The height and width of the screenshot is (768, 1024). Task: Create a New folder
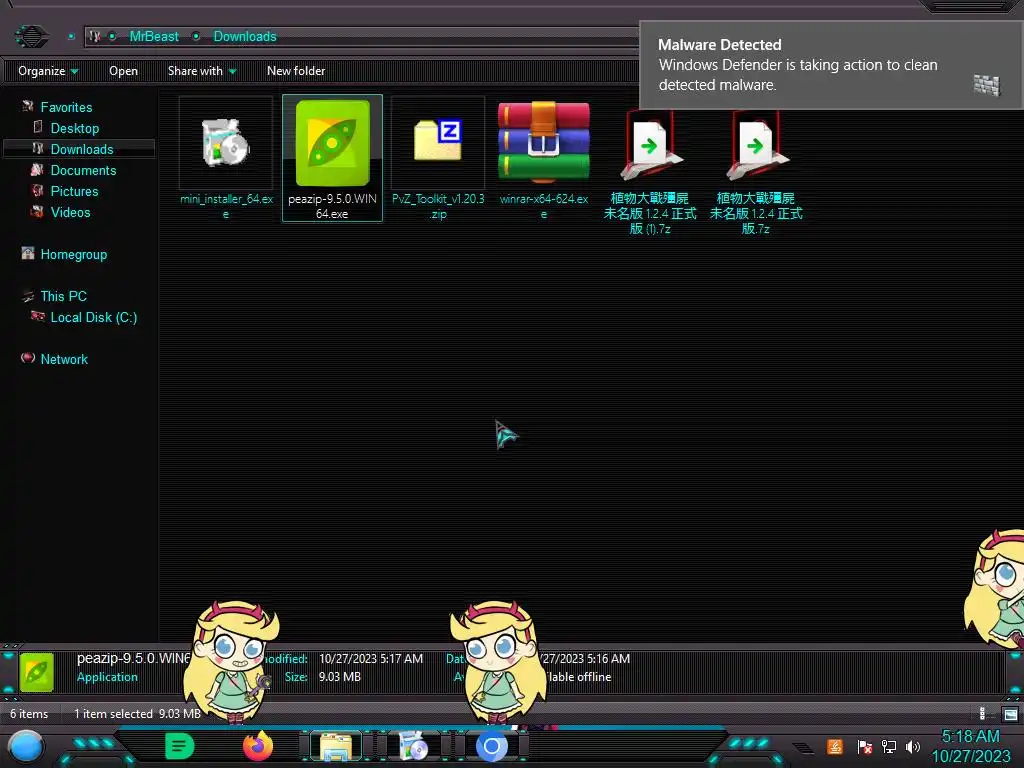pyautogui.click(x=296, y=71)
